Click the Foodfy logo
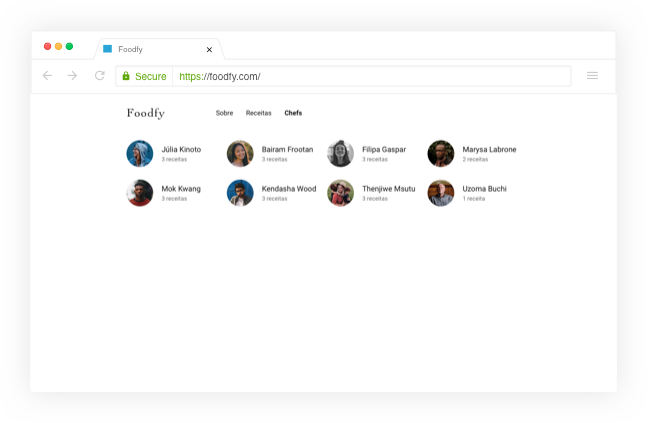 [146, 113]
